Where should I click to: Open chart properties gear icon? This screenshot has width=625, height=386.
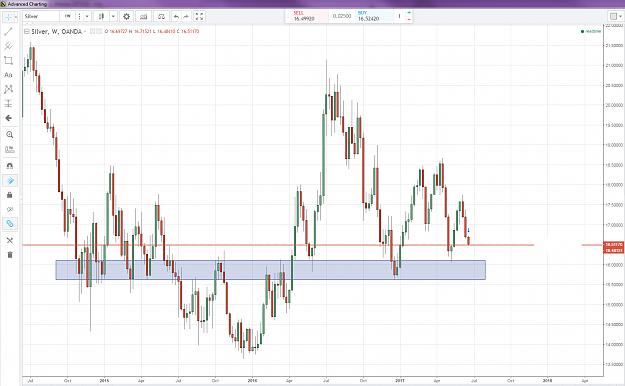126,16
